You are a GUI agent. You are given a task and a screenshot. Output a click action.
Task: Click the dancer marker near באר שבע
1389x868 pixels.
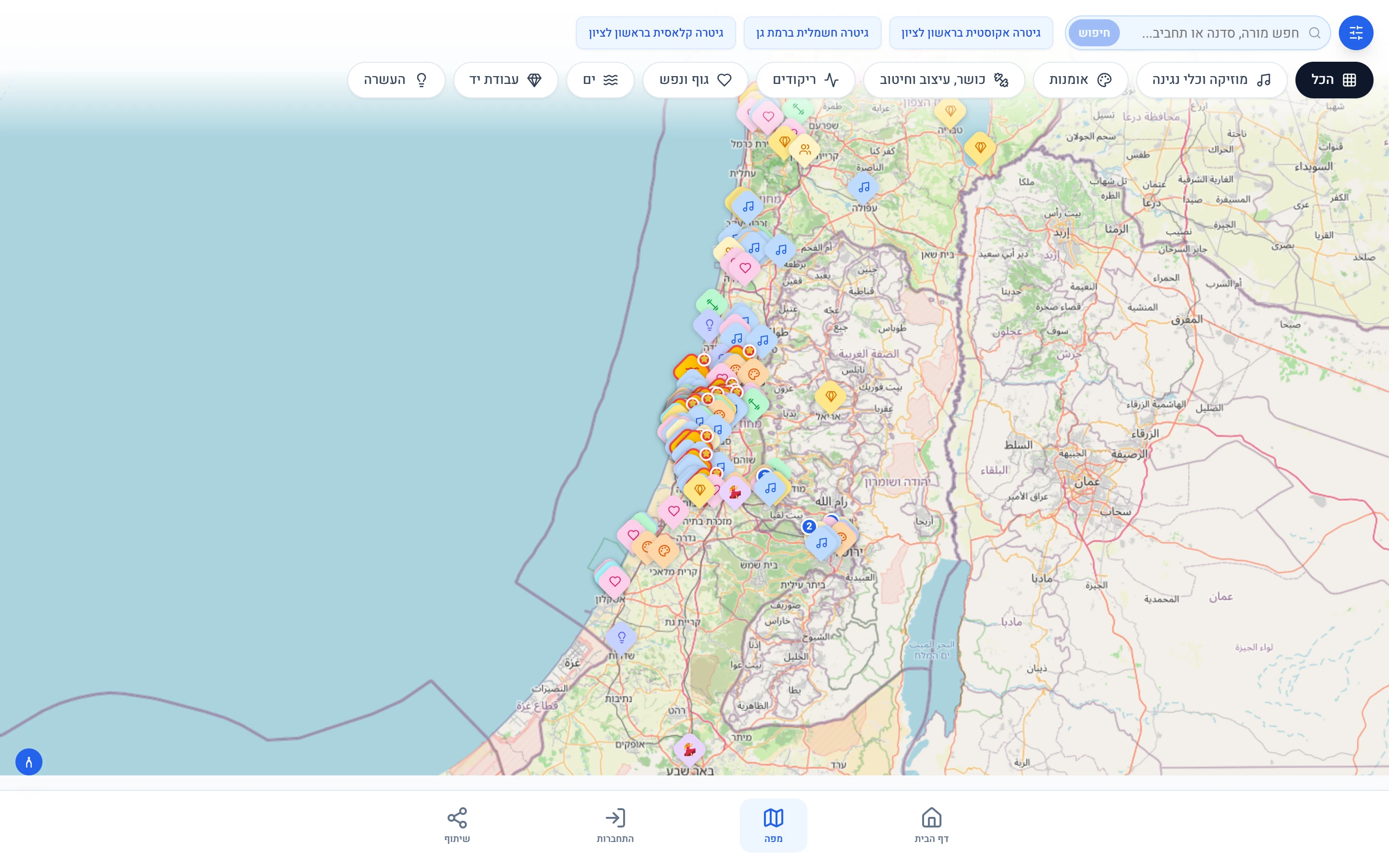(x=689, y=749)
